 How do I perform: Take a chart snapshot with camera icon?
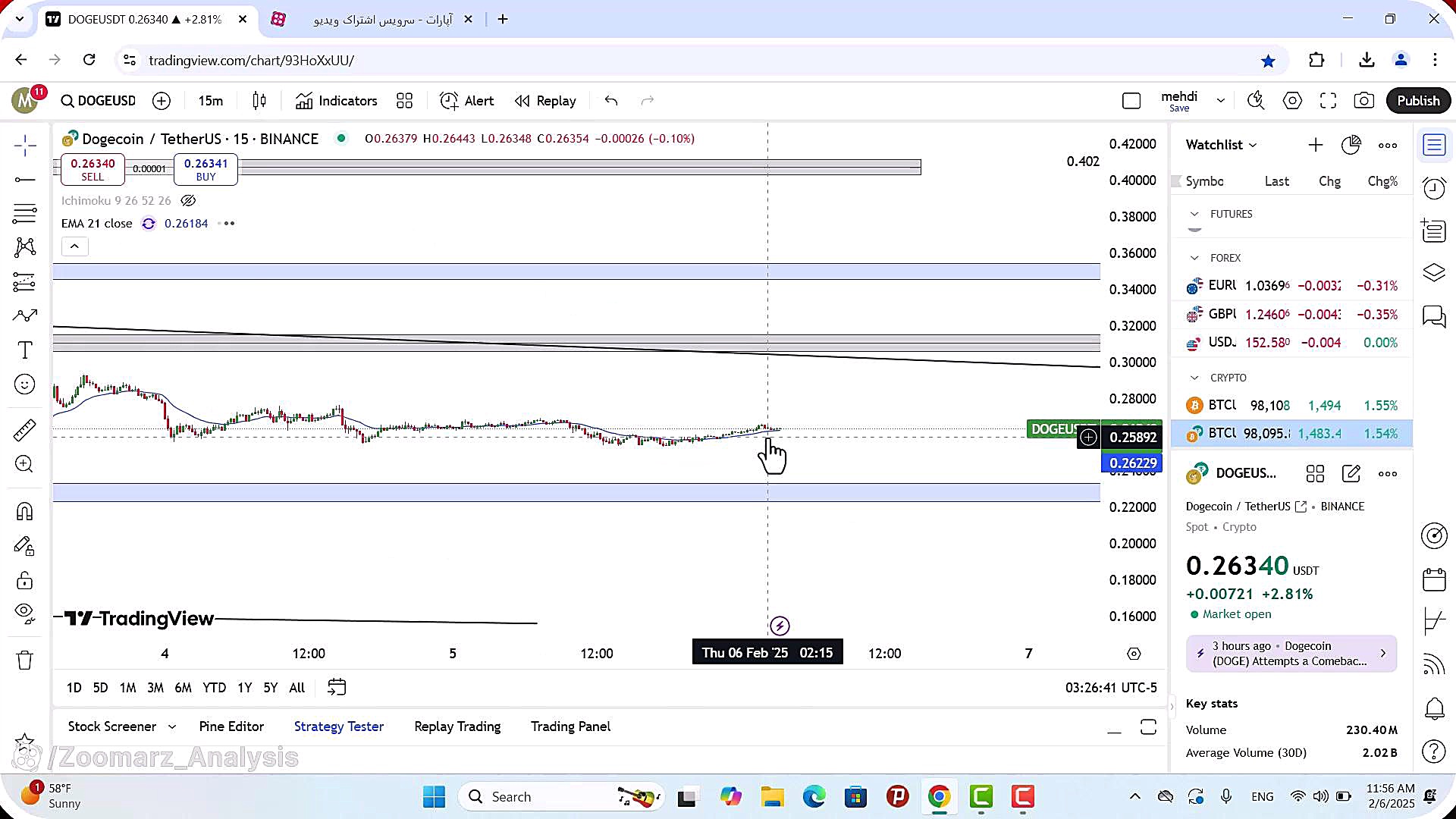(x=1363, y=101)
